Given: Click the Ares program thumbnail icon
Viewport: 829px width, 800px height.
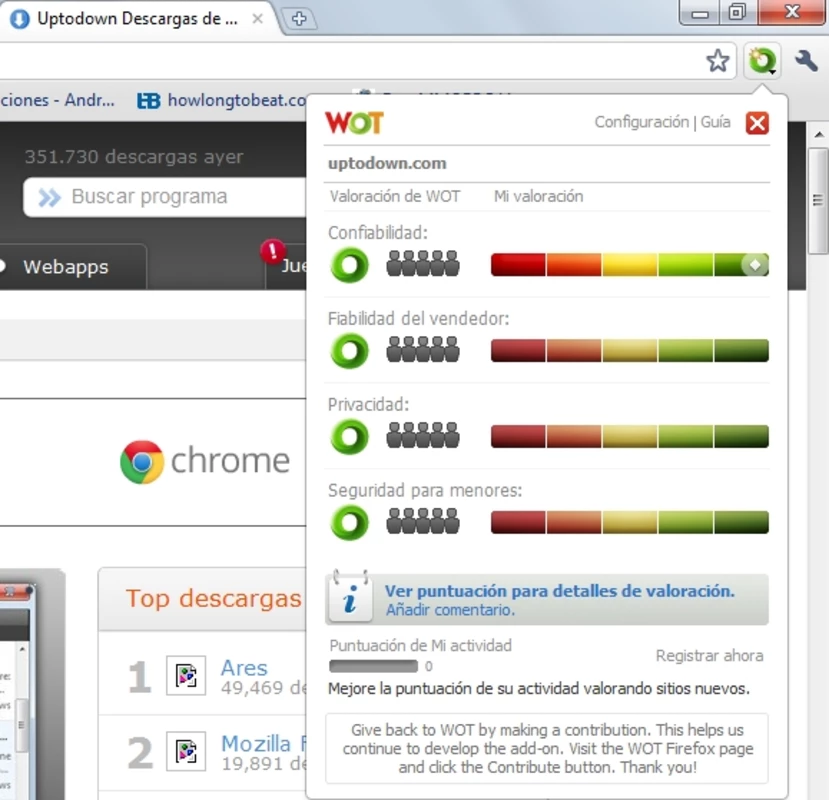Looking at the screenshot, I should [186, 676].
